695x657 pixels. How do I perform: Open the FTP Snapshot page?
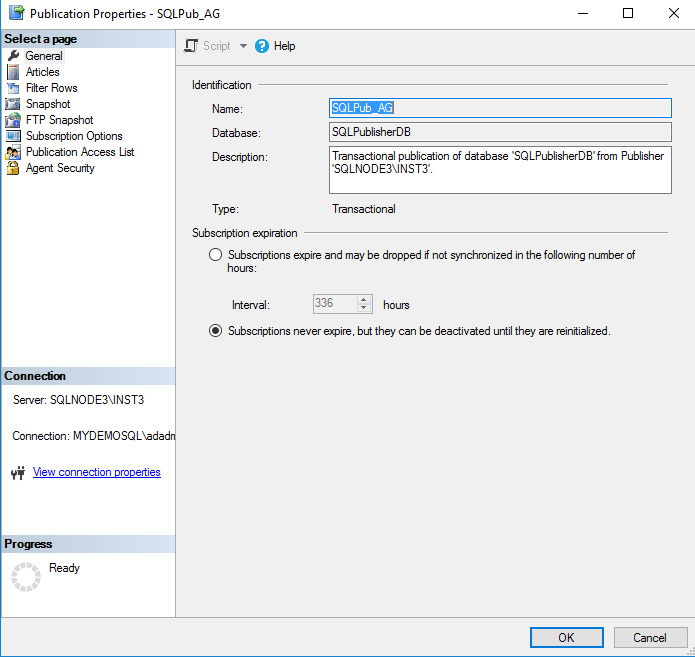pos(59,120)
